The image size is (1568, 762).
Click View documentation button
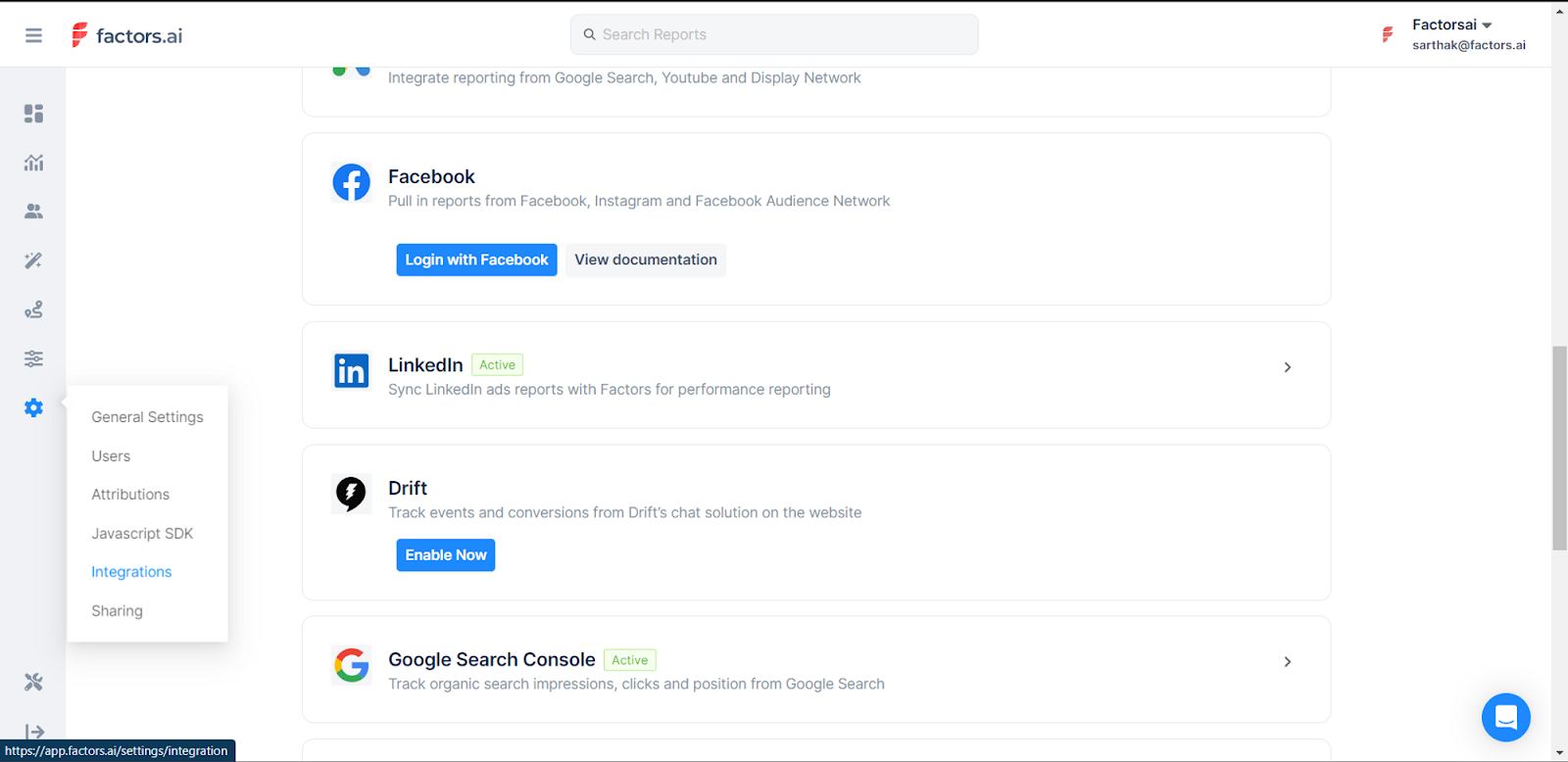pyautogui.click(x=646, y=260)
